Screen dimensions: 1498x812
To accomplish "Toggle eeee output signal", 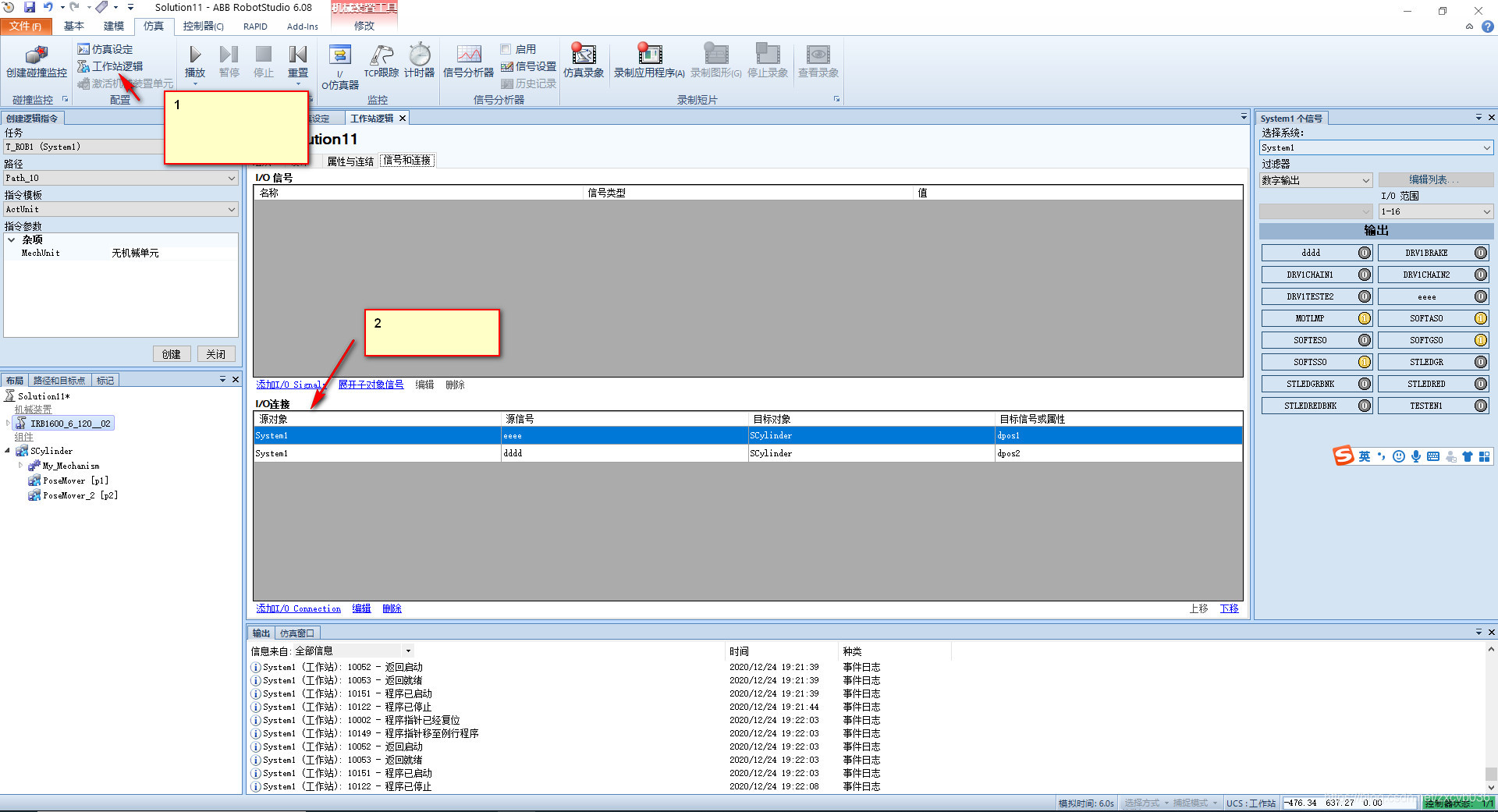I will point(1433,296).
